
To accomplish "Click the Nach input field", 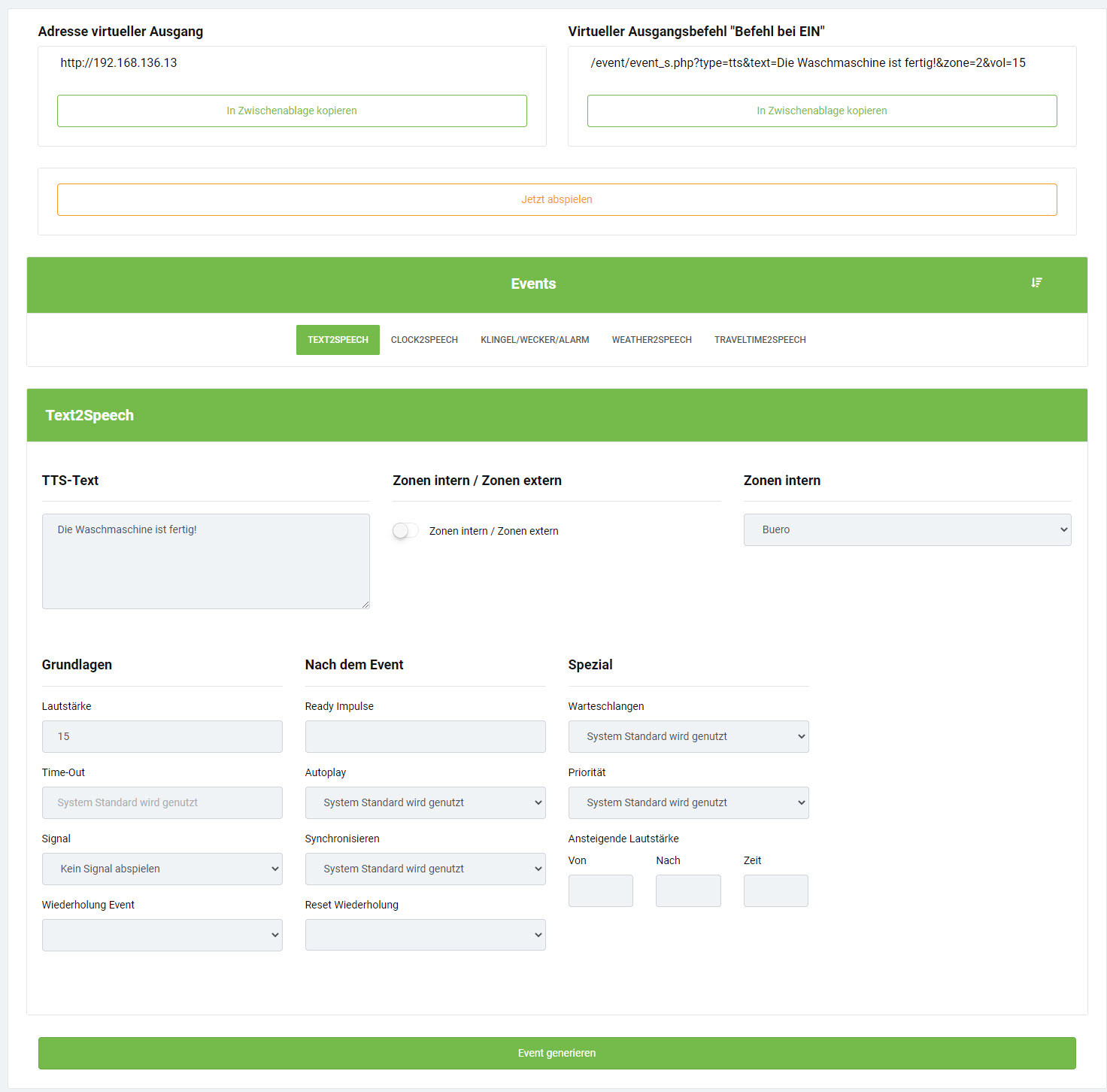I will click(688, 890).
